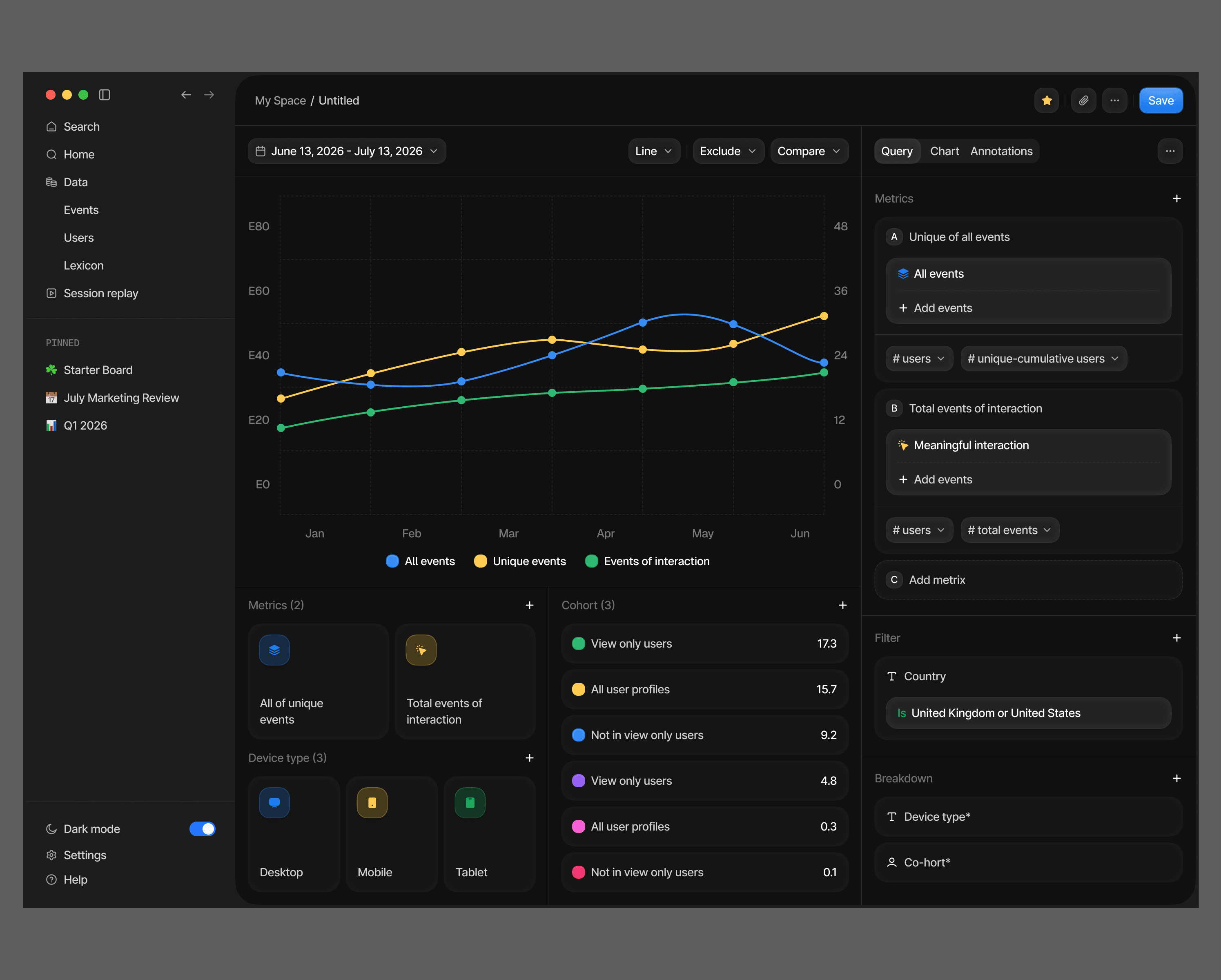The image size is (1221, 980).
Task: Click Add metrix row C
Action: (x=1028, y=580)
